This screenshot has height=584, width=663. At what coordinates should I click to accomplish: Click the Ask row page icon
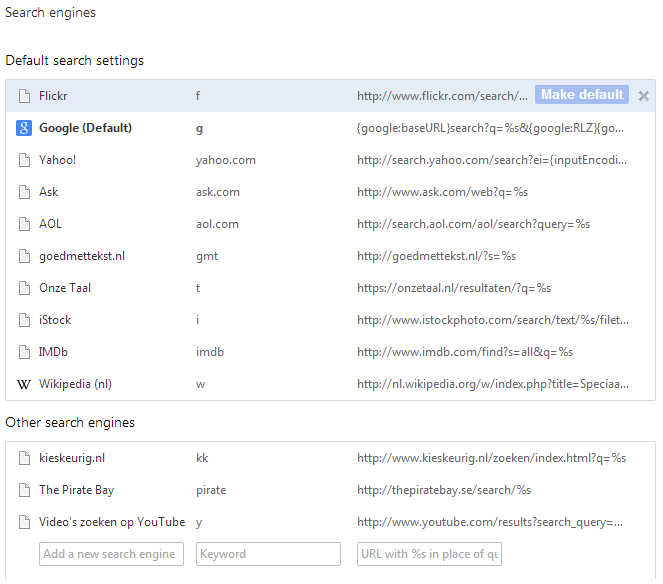click(25, 192)
